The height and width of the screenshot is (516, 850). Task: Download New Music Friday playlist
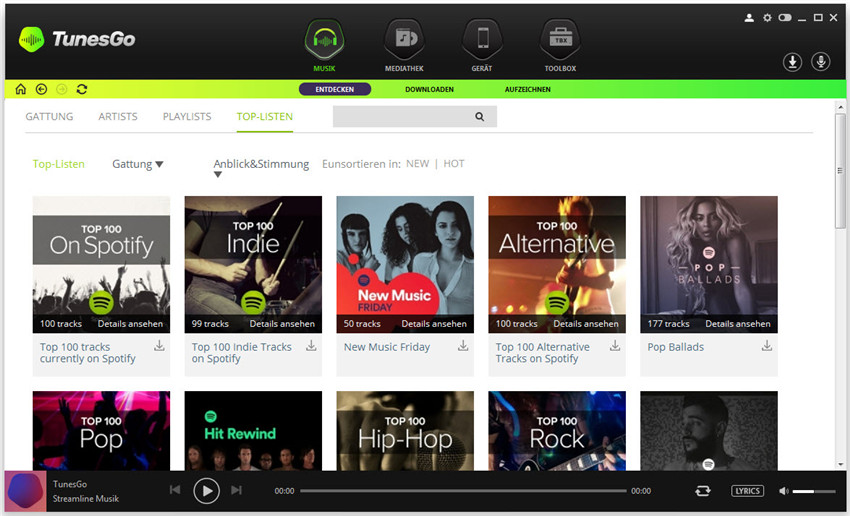[463, 346]
